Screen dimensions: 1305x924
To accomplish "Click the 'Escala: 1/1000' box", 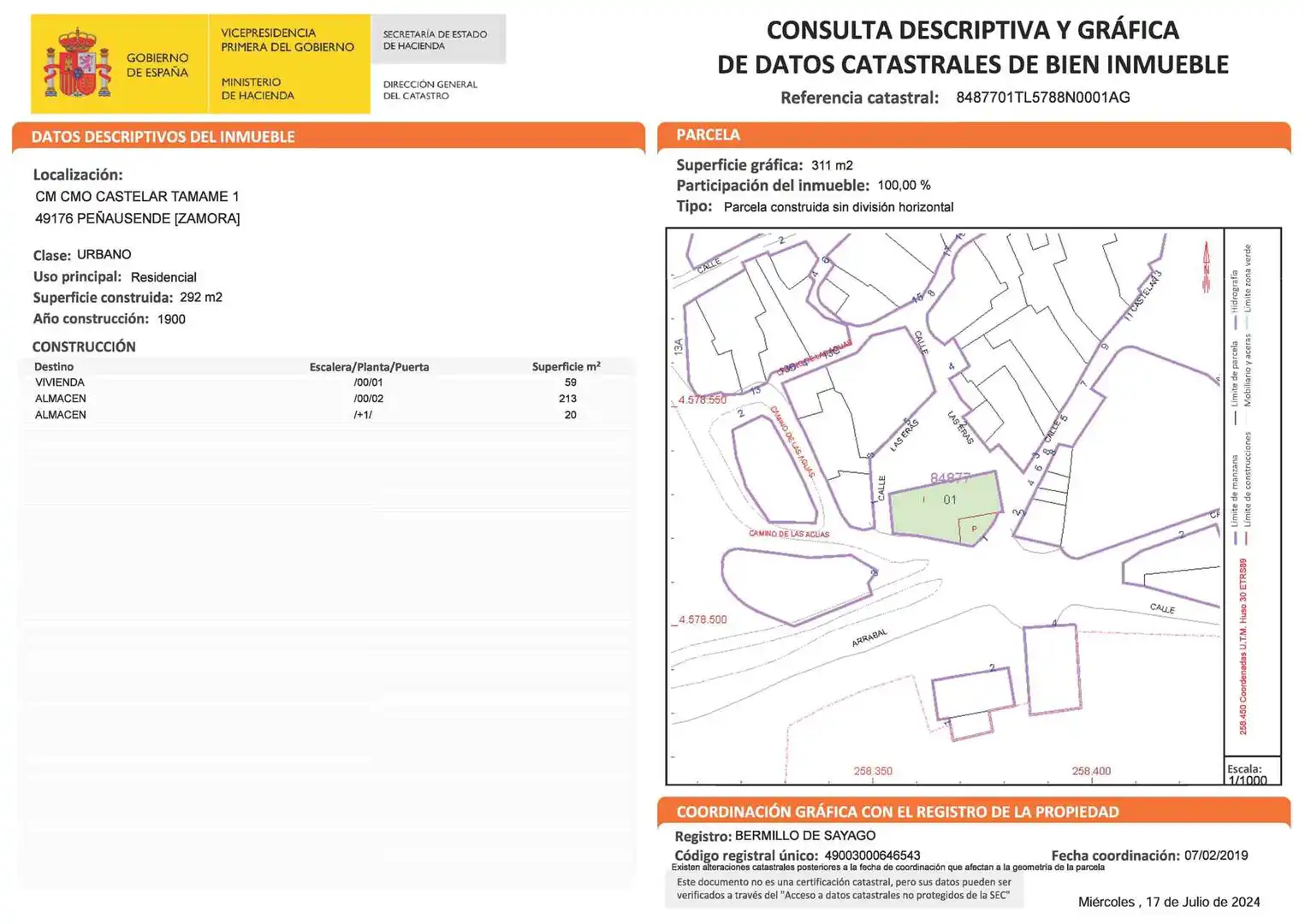I will pos(1252,771).
